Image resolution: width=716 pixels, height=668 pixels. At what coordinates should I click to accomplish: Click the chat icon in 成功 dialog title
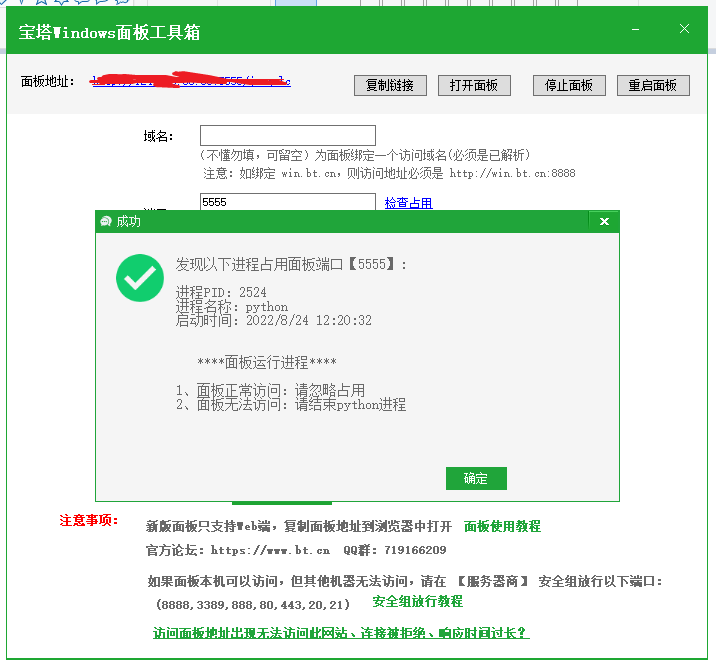tap(106, 221)
